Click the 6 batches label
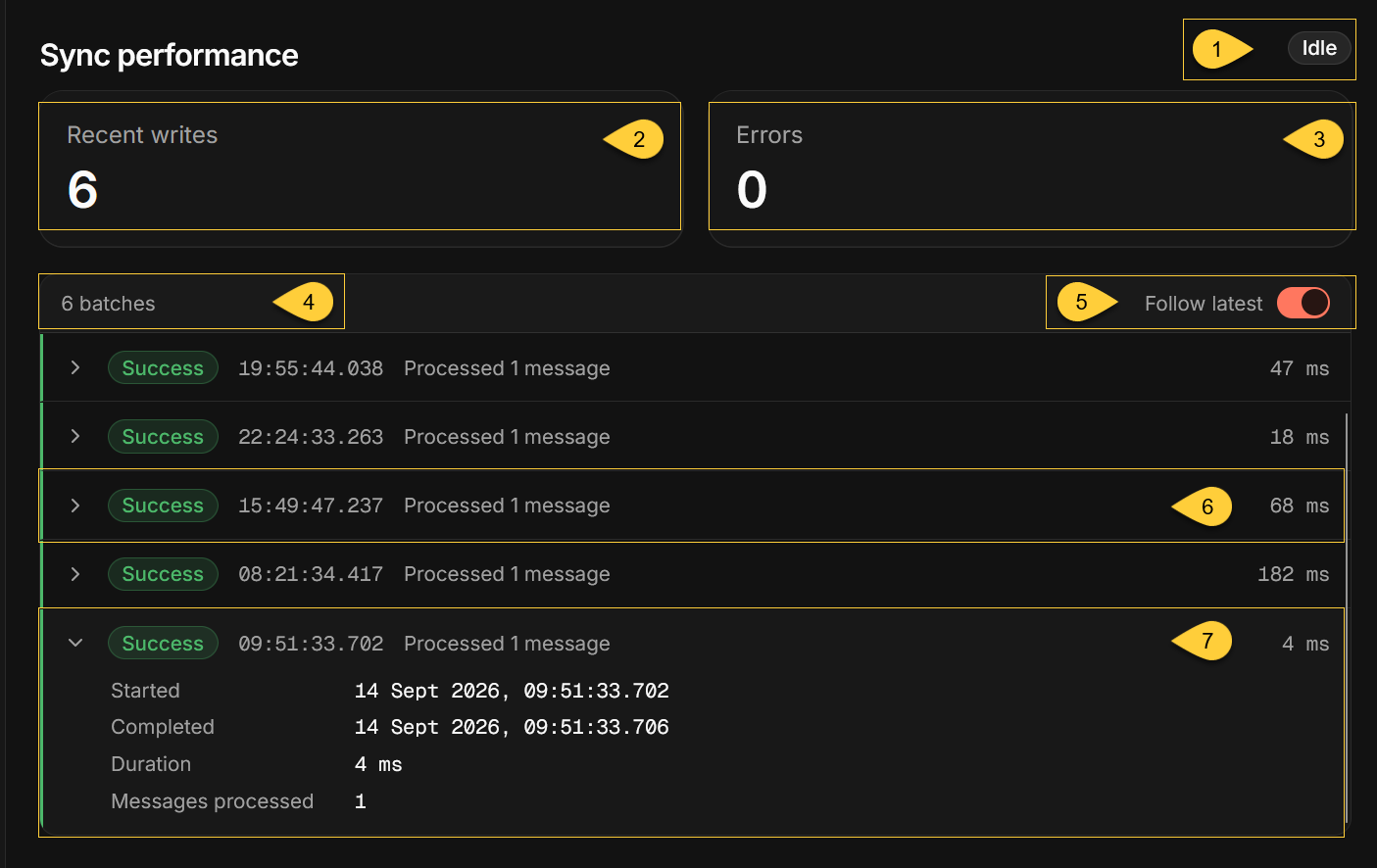This screenshot has height=868, width=1377. coord(108,304)
